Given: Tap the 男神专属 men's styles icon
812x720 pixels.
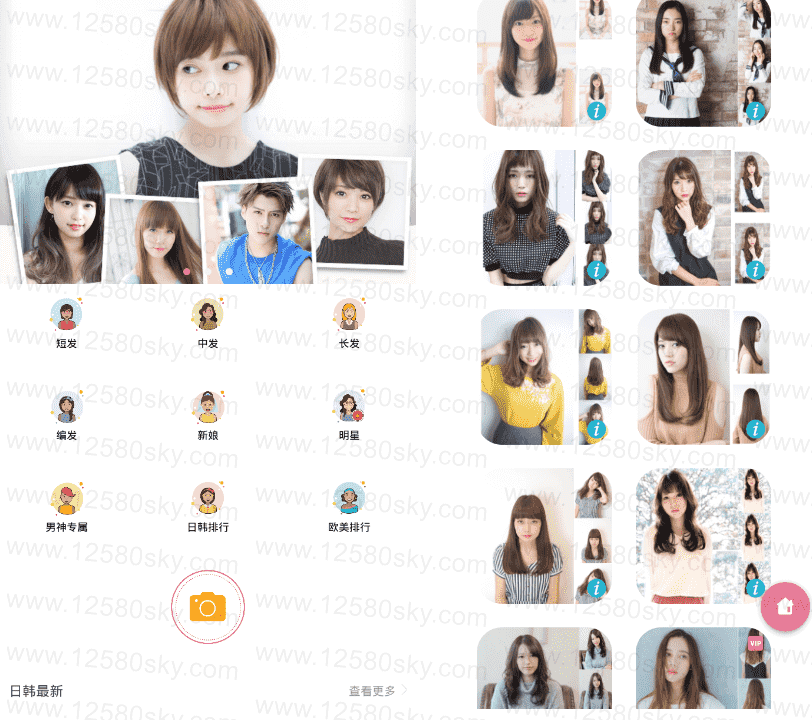Looking at the screenshot, I should [x=66, y=499].
